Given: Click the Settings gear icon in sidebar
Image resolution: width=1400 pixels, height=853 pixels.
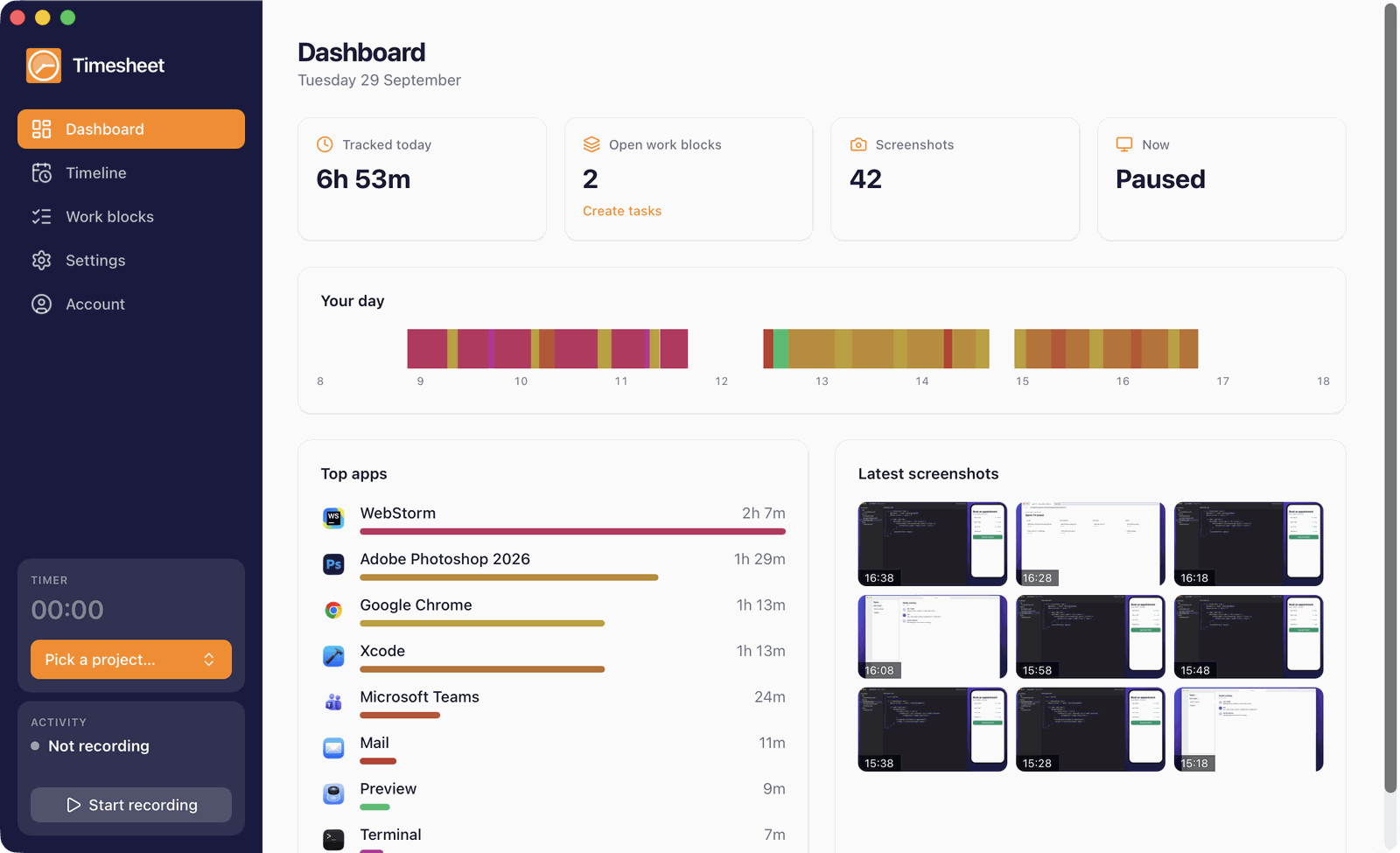Looking at the screenshot, I should 41,260.
